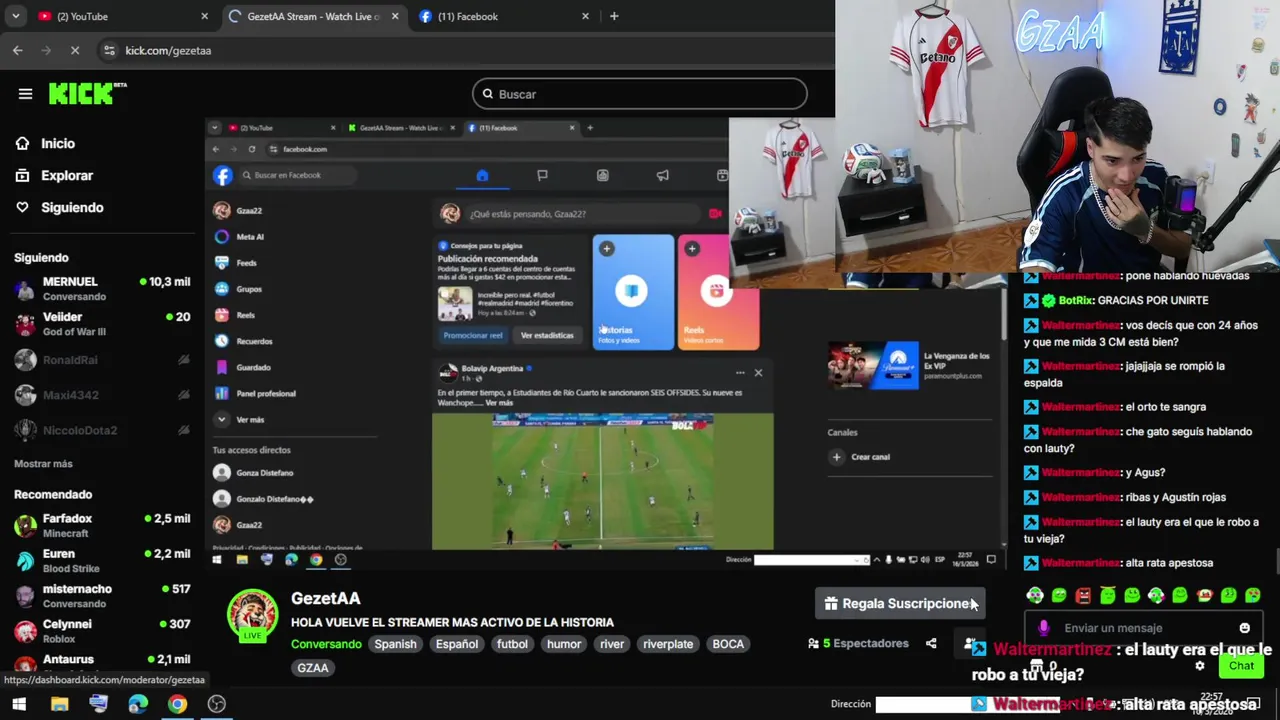
Task: Click Promocionar reel button
Action: (x=473, y=336)
